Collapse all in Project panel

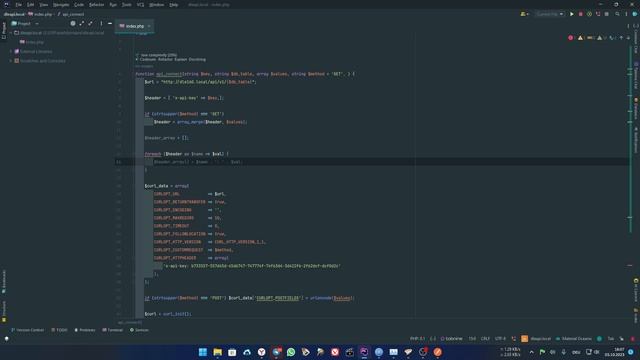pos(90,24)
